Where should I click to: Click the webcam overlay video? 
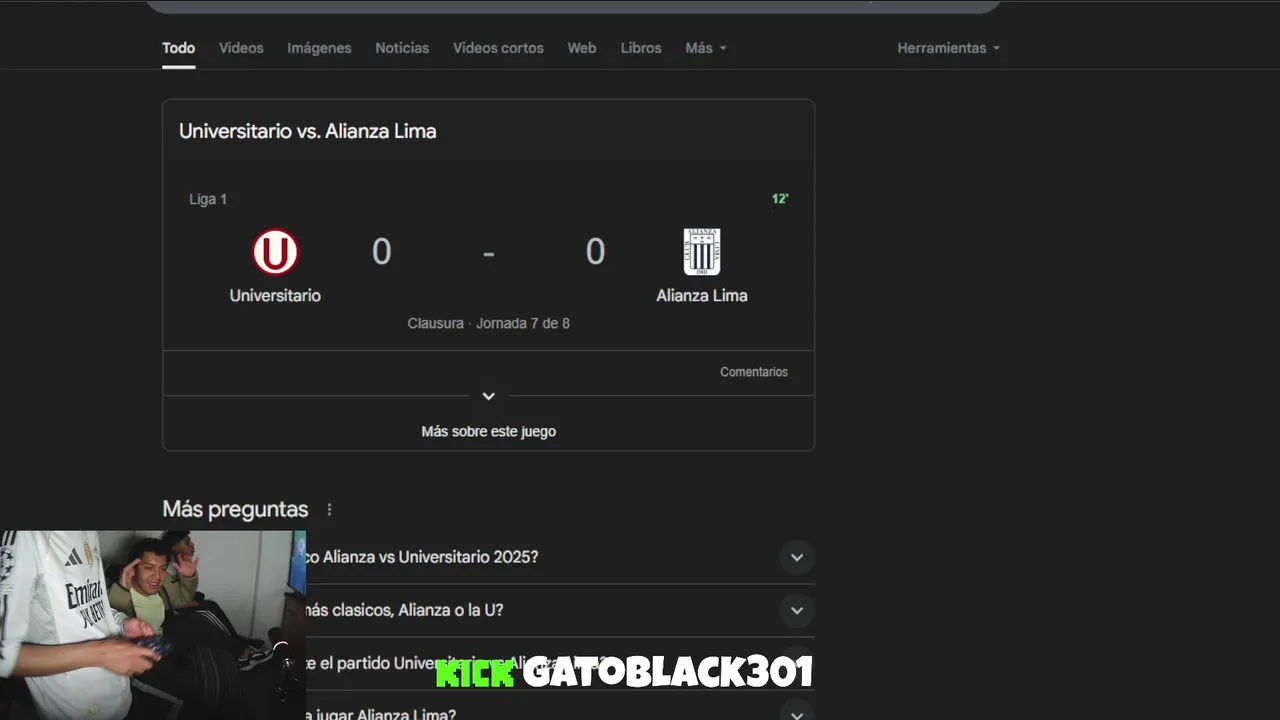[153, 625]
